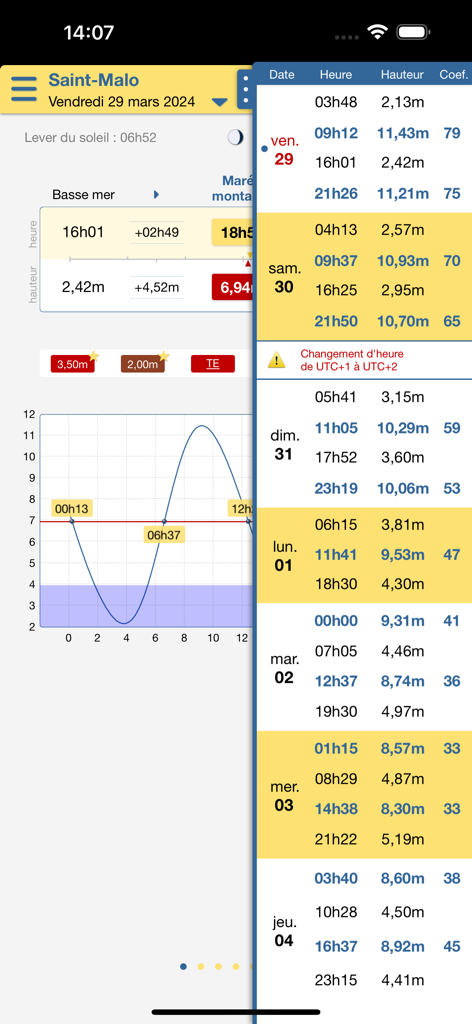This screenshot has width=472, height=1024.
Task: Tap the Heure column header
Action: tap(336, 74)
